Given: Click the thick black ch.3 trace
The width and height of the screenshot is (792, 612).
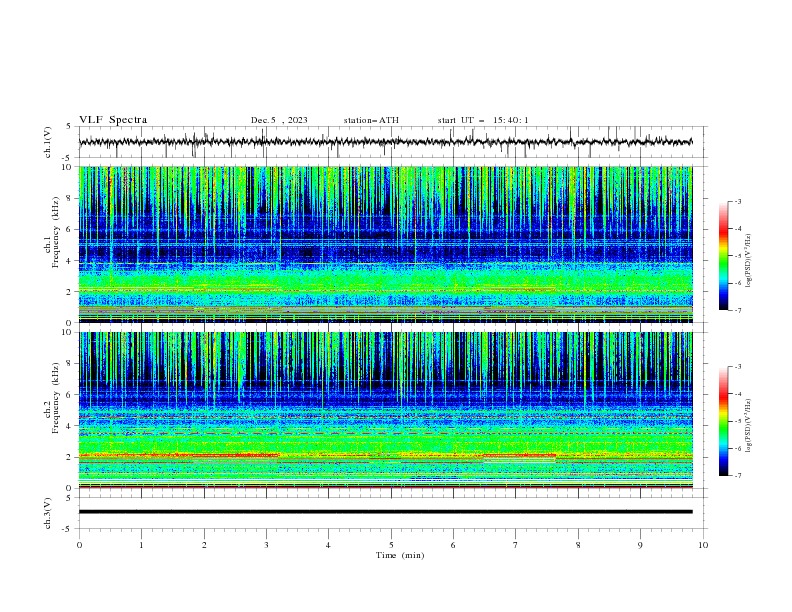Looking at the screenshot, I should coord(385,512).
